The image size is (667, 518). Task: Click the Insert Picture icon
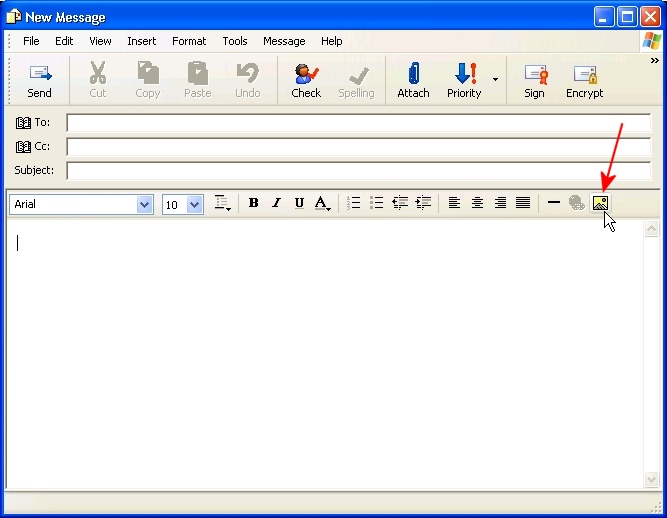point(600,203)
